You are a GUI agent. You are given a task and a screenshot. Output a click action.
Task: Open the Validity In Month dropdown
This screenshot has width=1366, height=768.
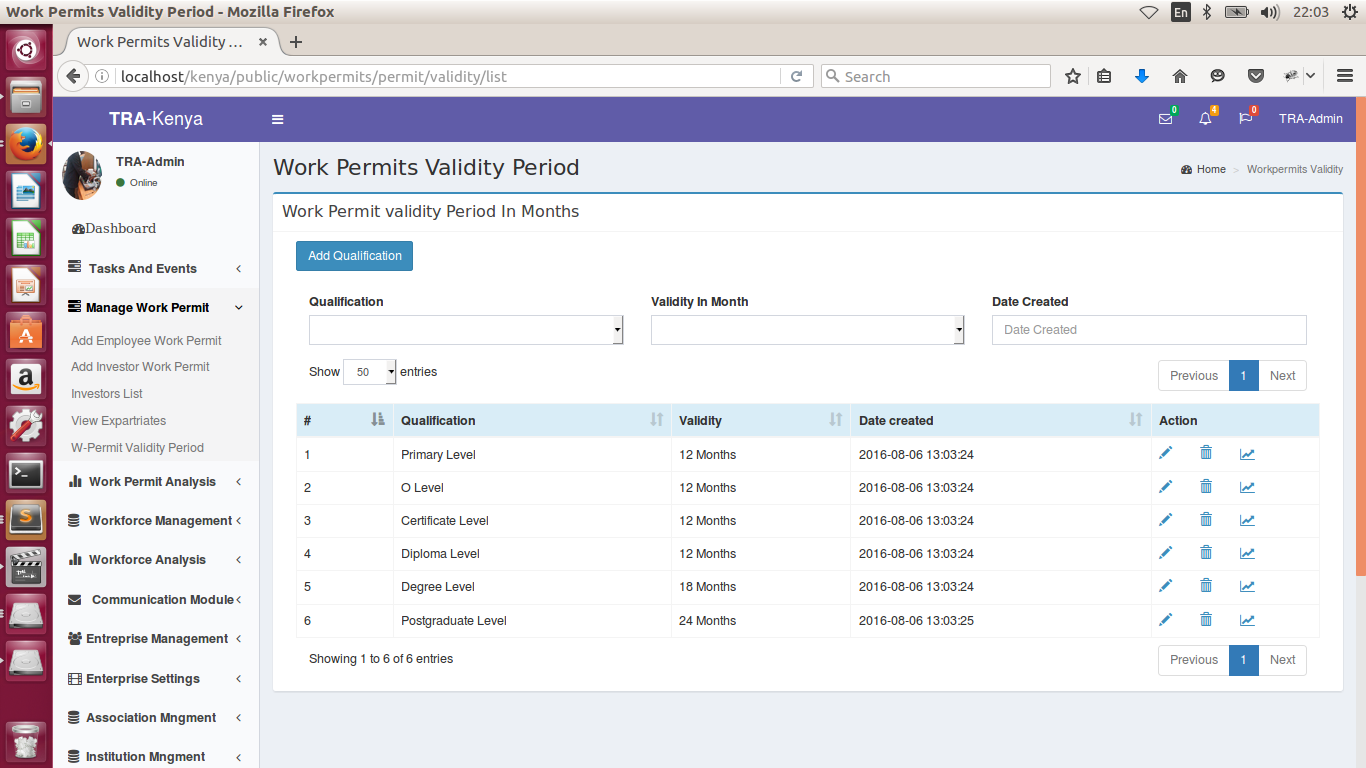pyautogui.click(x=807, y=330)
